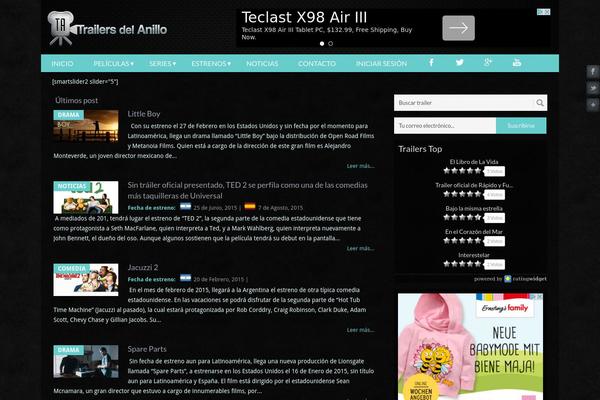Click the Tu correo electrónico field
This screenshot has width=600, height=400.
(445, 126)
